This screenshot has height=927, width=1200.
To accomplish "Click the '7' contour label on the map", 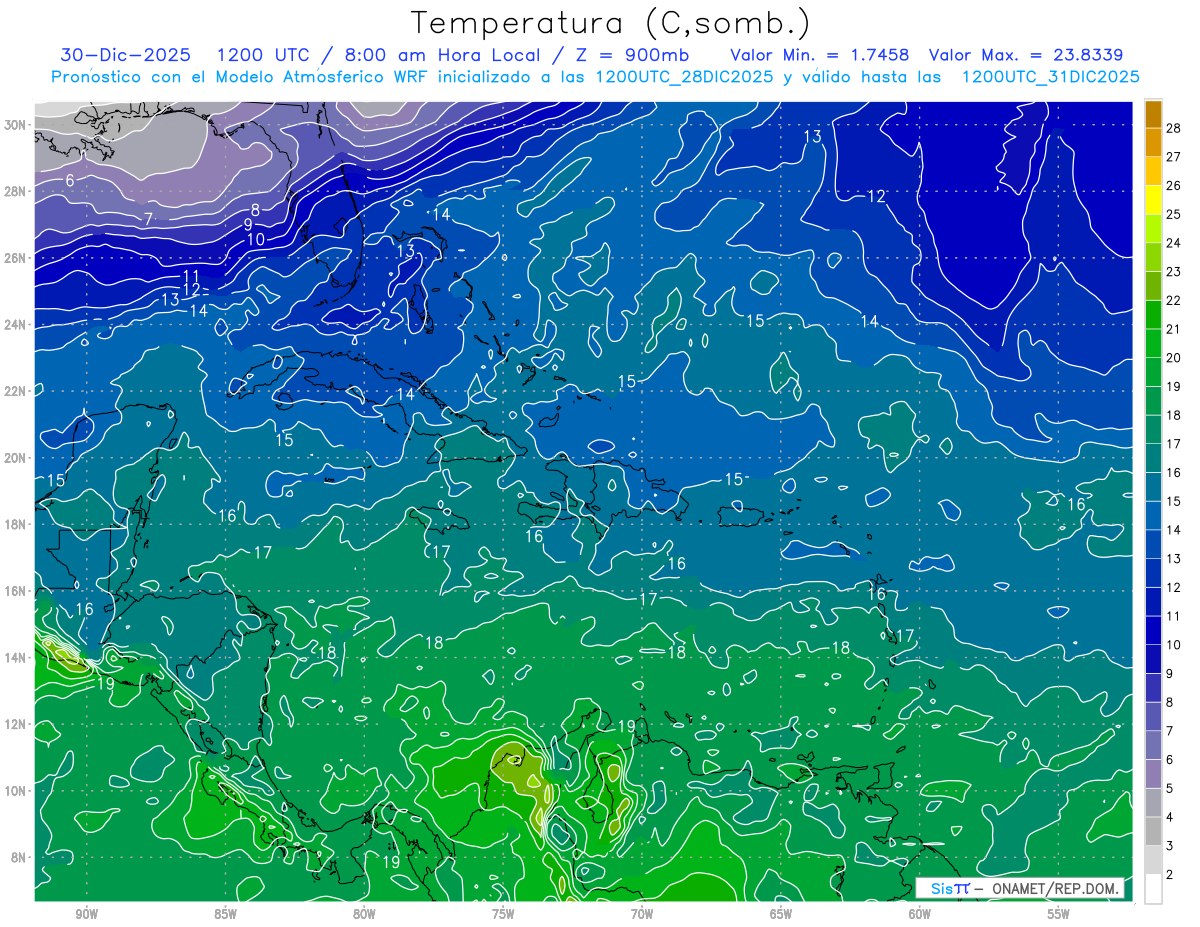I will [x=148, y=218].
